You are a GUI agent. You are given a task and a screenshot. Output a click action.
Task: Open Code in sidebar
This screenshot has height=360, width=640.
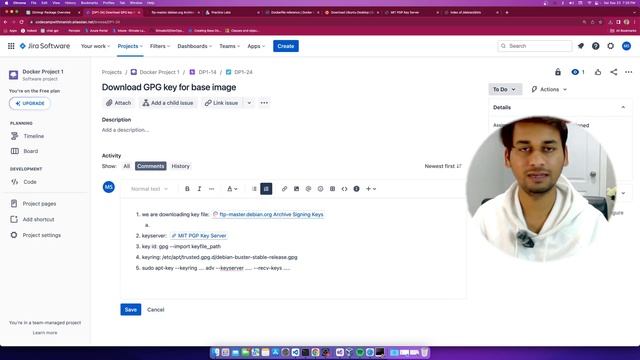tap(29, 182)
